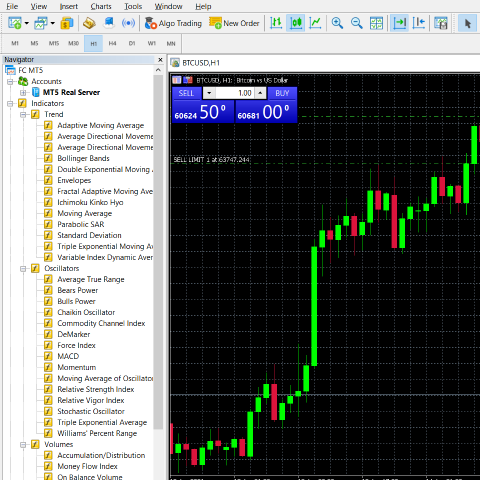Image resolution: width=480 pixels, height=480 pixels.
Task: Open the signals broadcast icon
Action: [x=128, y=23]
